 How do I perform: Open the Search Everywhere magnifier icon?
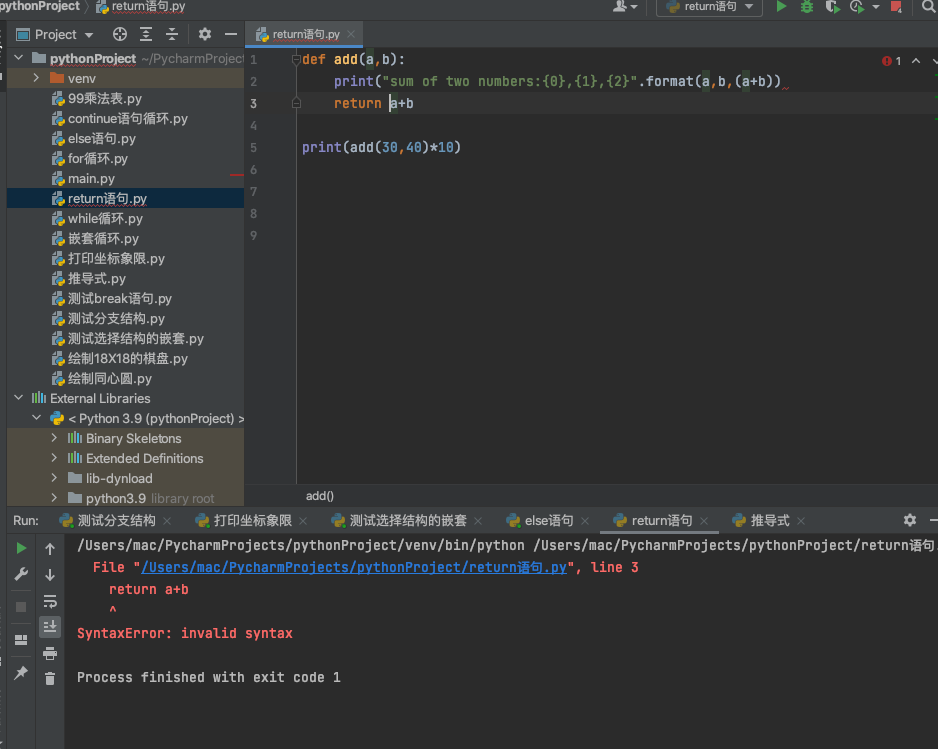pos(928,7)
